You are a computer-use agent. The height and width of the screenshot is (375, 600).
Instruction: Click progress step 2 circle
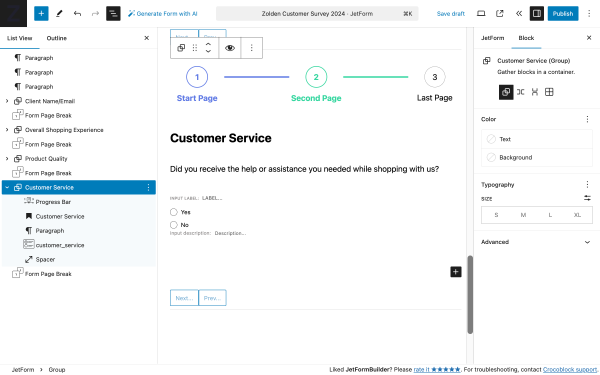(316, 77)
